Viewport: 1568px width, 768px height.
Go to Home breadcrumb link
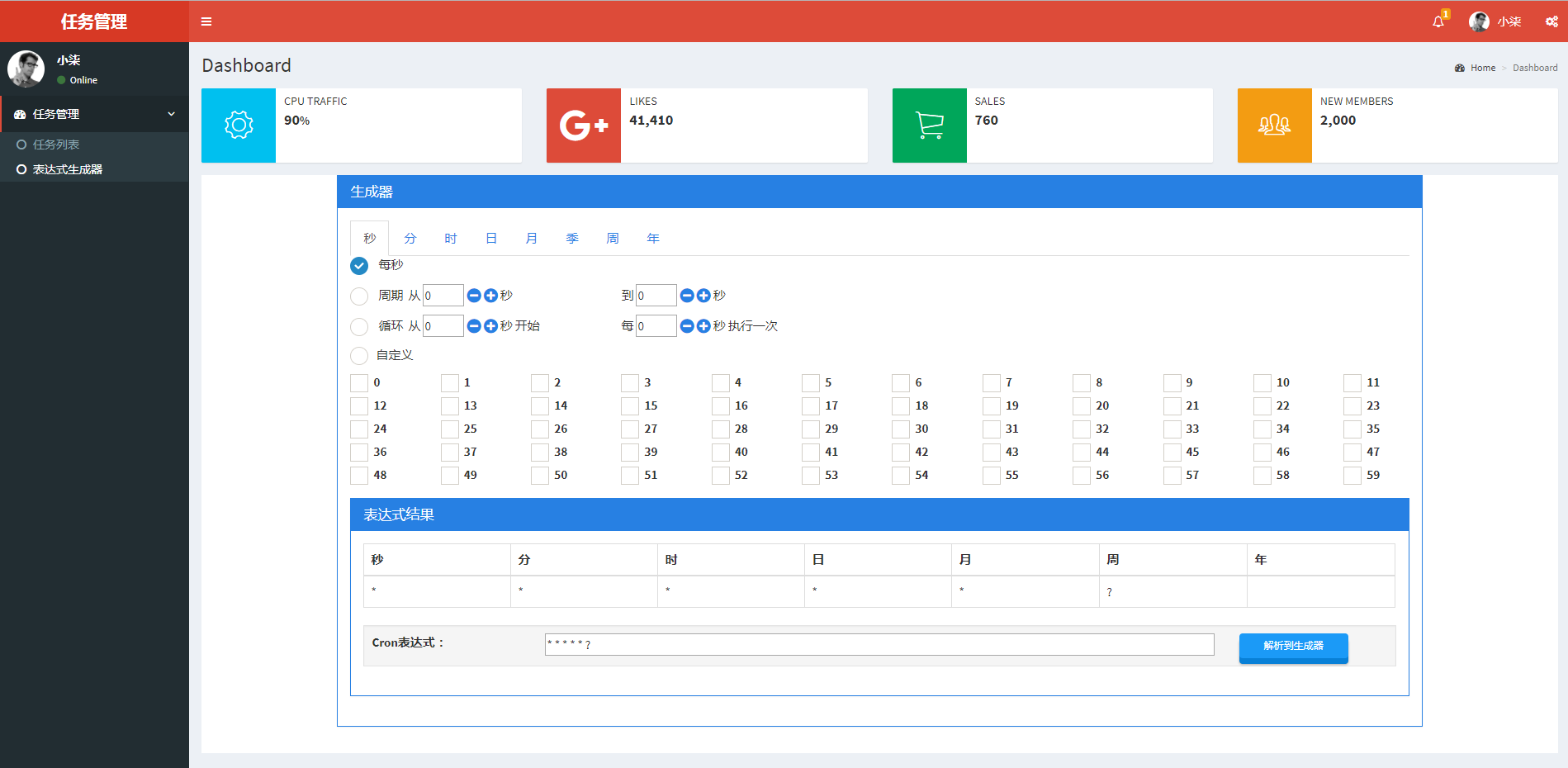[1483, 68]
